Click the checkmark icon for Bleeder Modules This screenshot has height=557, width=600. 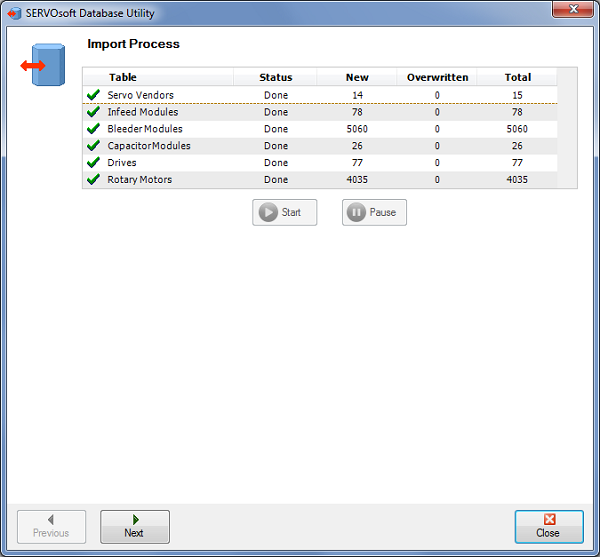93,129
